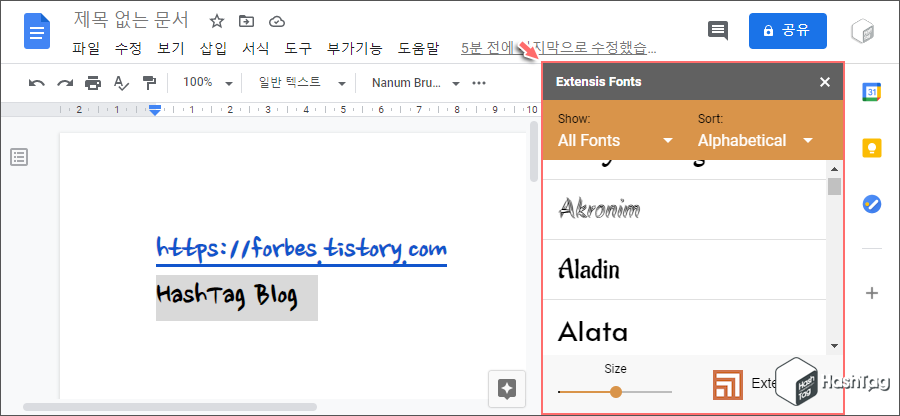Click the font list scrollbar thumb
The image size is (900, 416).
coord(835,186)
